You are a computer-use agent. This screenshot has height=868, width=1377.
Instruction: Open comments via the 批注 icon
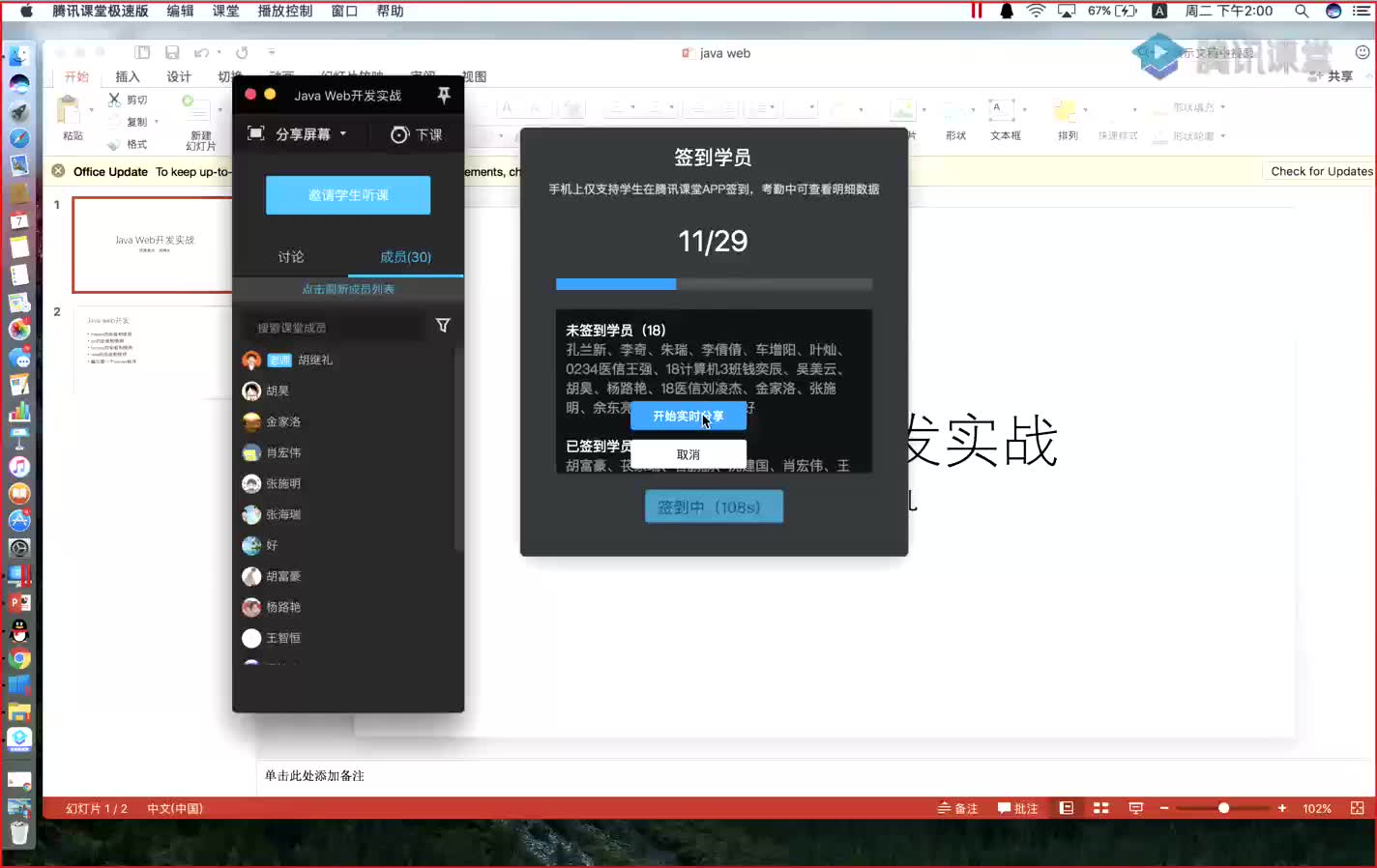point(1017,808)
